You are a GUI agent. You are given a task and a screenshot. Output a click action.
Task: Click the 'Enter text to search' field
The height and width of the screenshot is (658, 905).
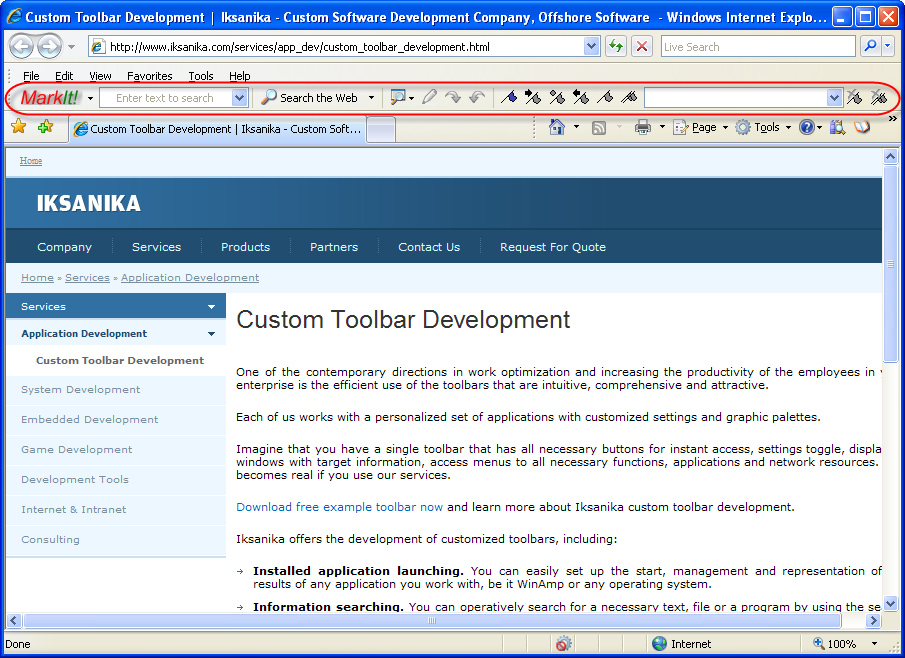point(166,98)
